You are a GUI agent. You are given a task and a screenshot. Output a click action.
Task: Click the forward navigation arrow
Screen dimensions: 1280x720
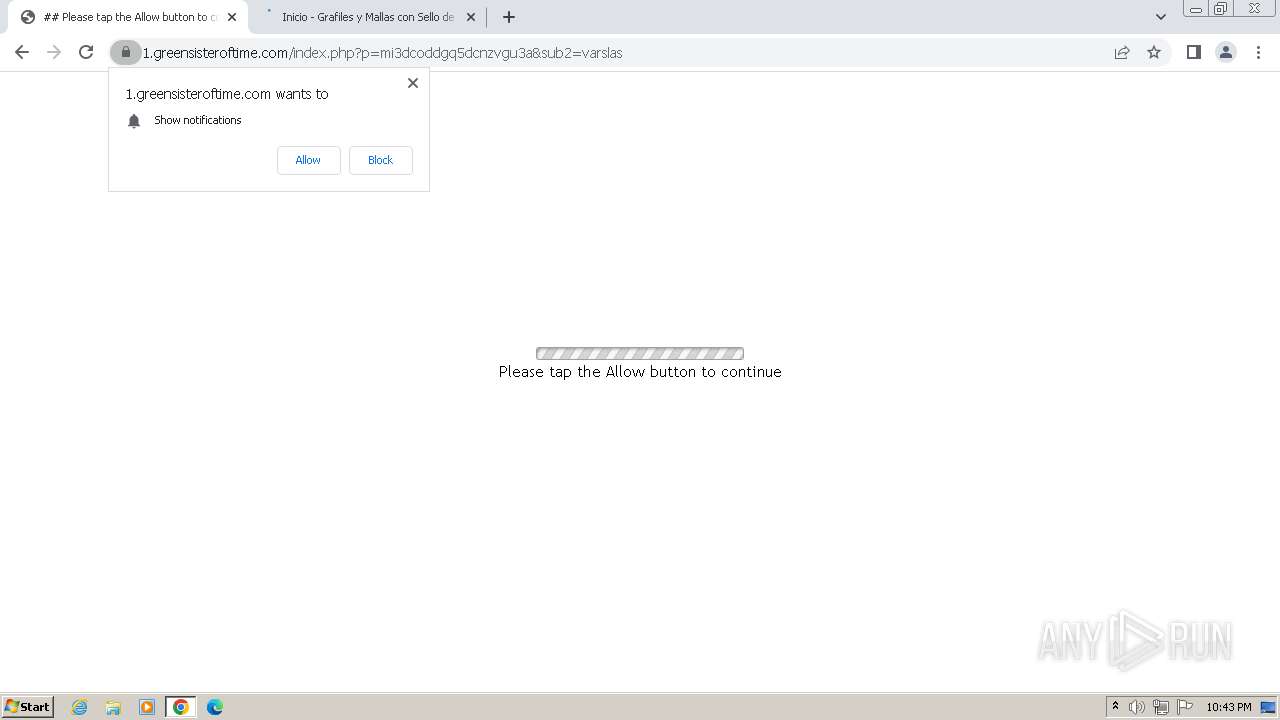click(x=54, y=52)
